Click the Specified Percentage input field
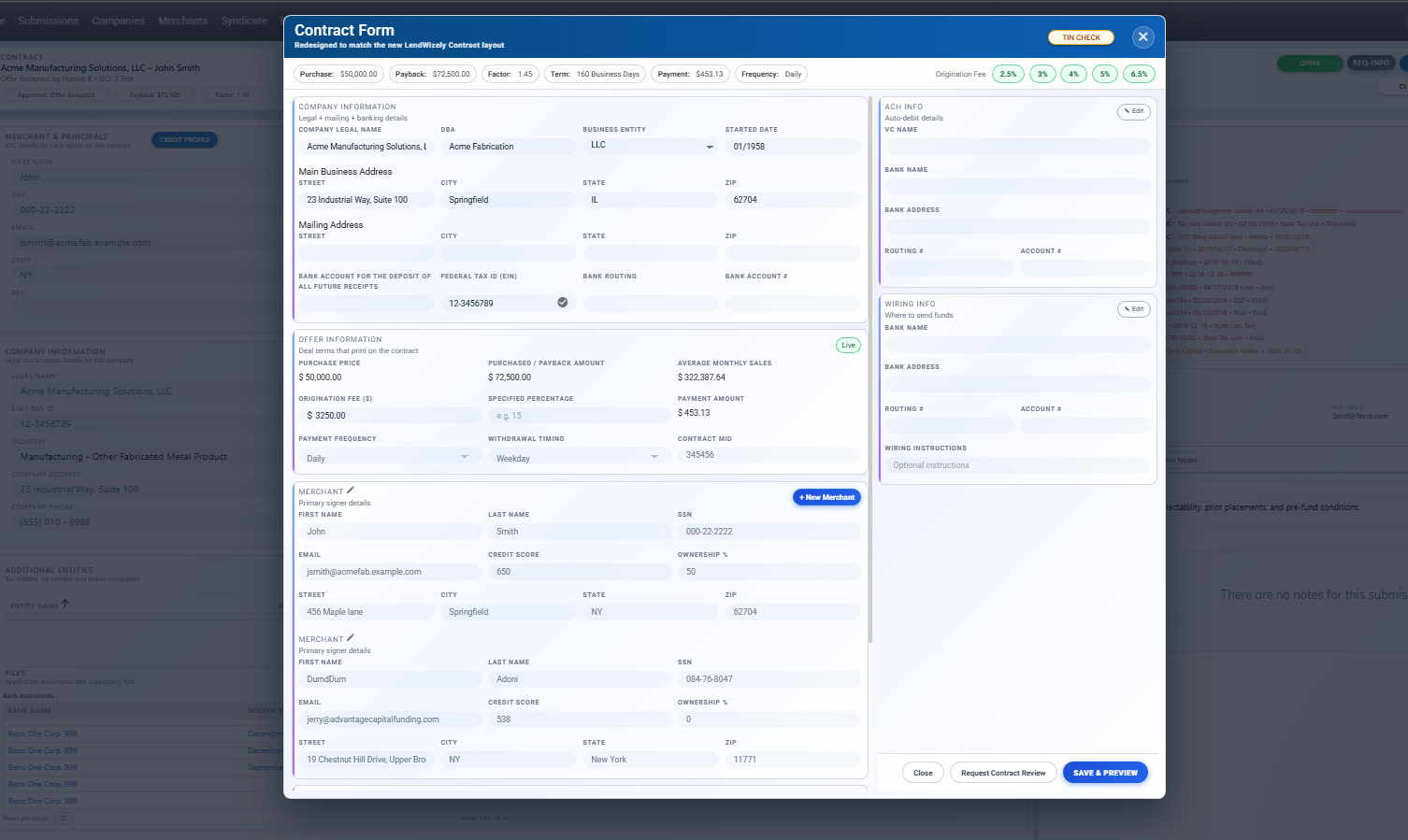The image size is (1408, 840). click(578, 415)
